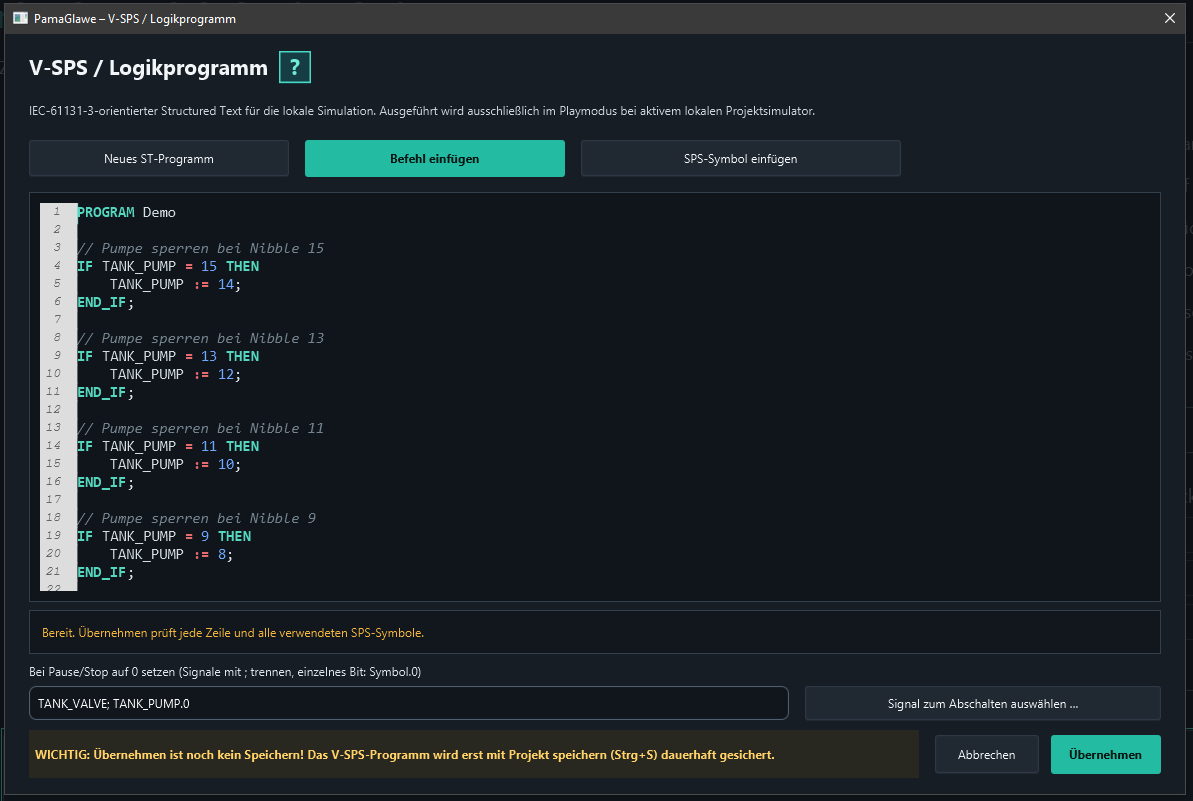Viewport: 1193px width, 801px height.
Task: Close the V-SPS Logikprogramm dialog
Action: click(1169, 18)
